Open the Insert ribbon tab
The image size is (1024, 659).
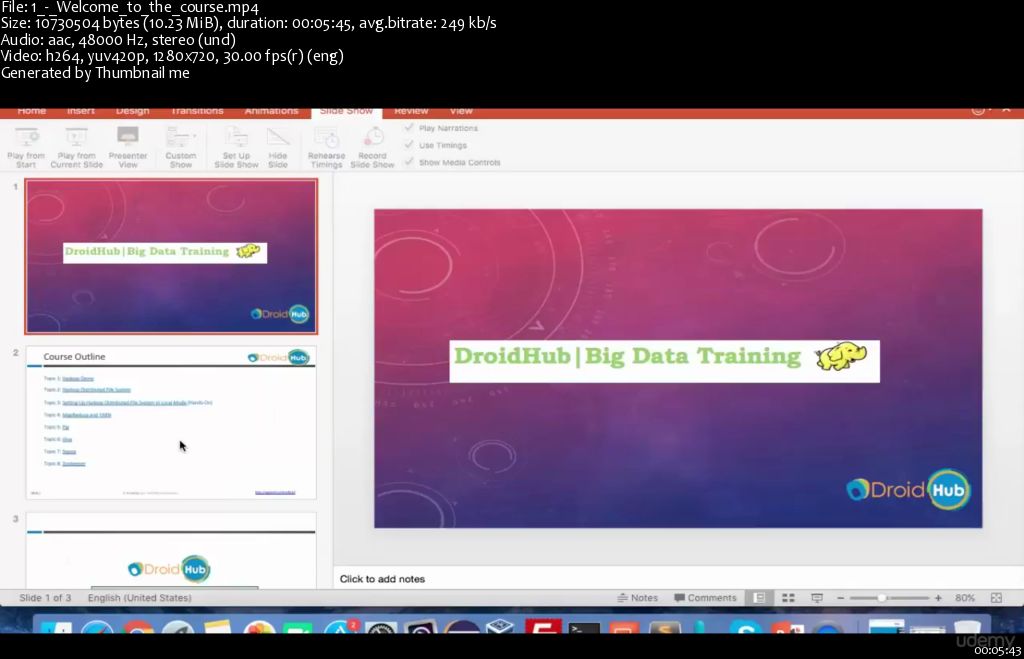(x=81, y=111)
